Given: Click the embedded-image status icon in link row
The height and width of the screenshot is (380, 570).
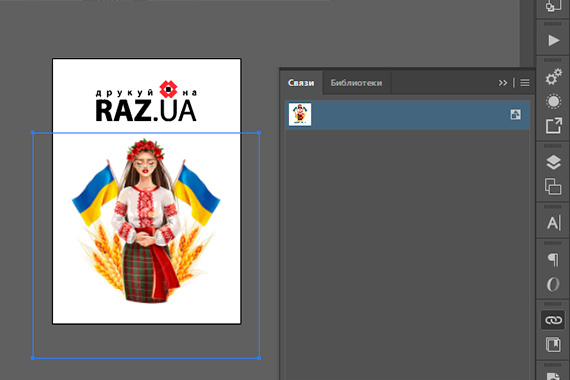Looking at the screenshot, I should 515,115.
